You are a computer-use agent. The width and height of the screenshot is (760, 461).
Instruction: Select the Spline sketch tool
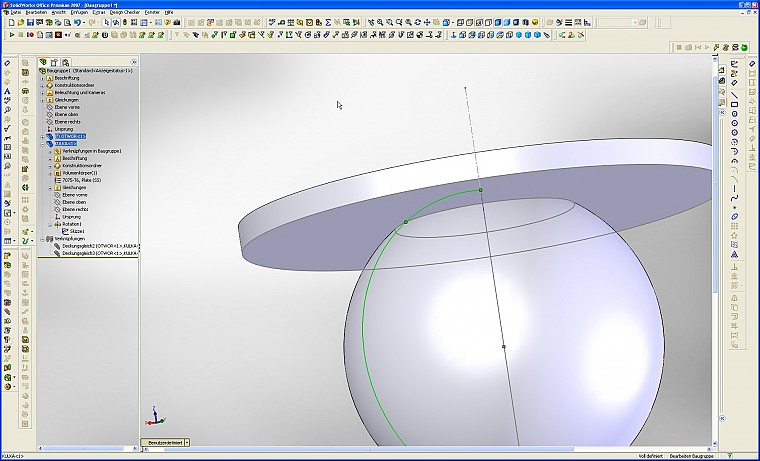(734, 198)
